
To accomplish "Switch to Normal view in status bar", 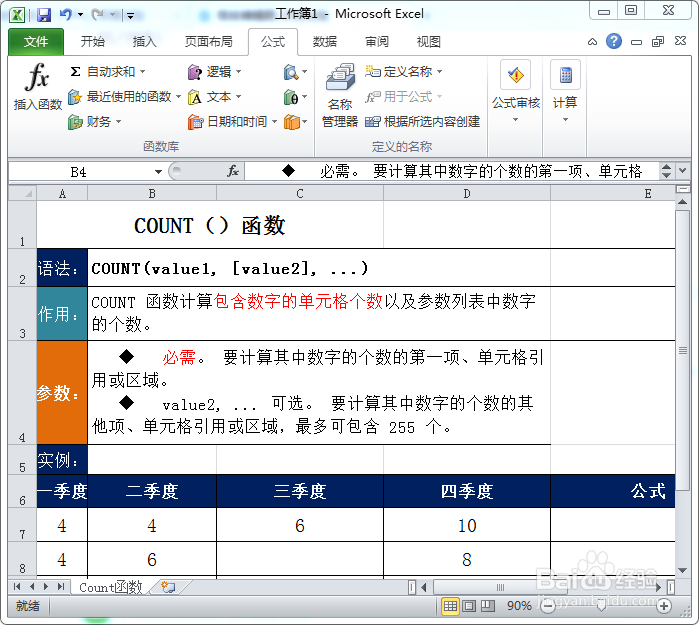I will [x=450, y=606].
